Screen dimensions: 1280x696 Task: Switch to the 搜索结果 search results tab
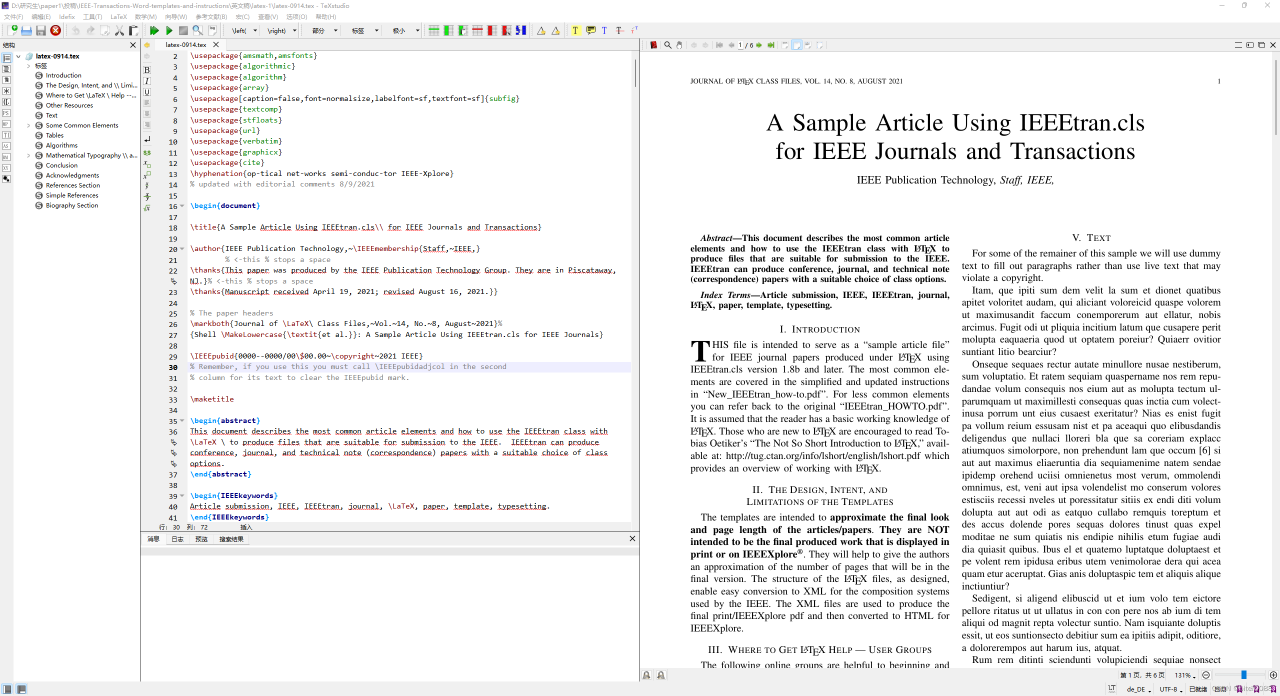231,539
